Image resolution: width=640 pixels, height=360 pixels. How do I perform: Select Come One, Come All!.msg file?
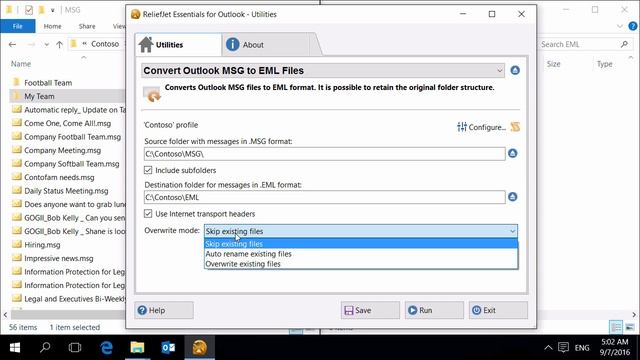tap(67, 123)
